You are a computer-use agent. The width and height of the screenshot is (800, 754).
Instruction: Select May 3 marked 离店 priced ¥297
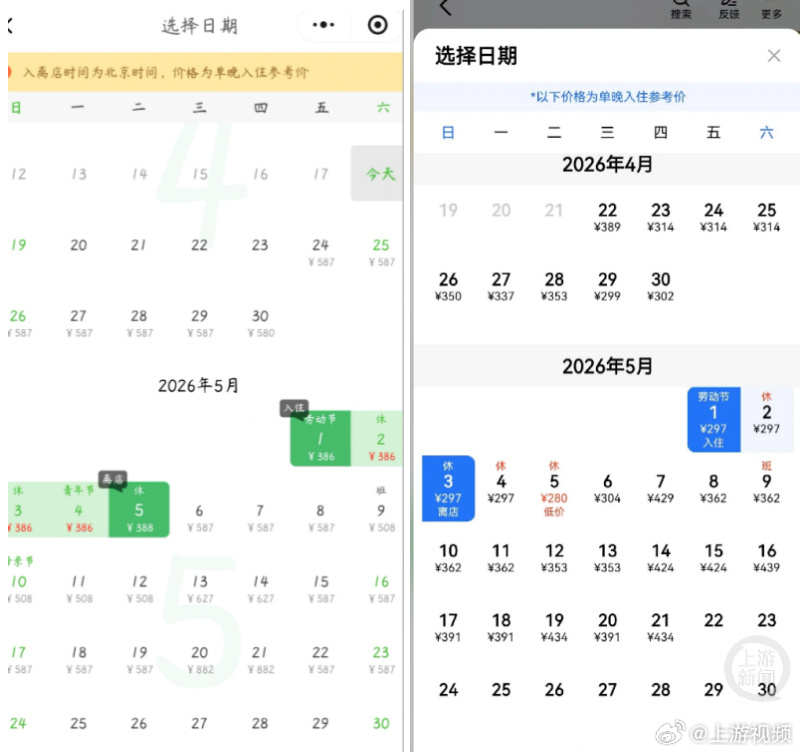(448, 489)
